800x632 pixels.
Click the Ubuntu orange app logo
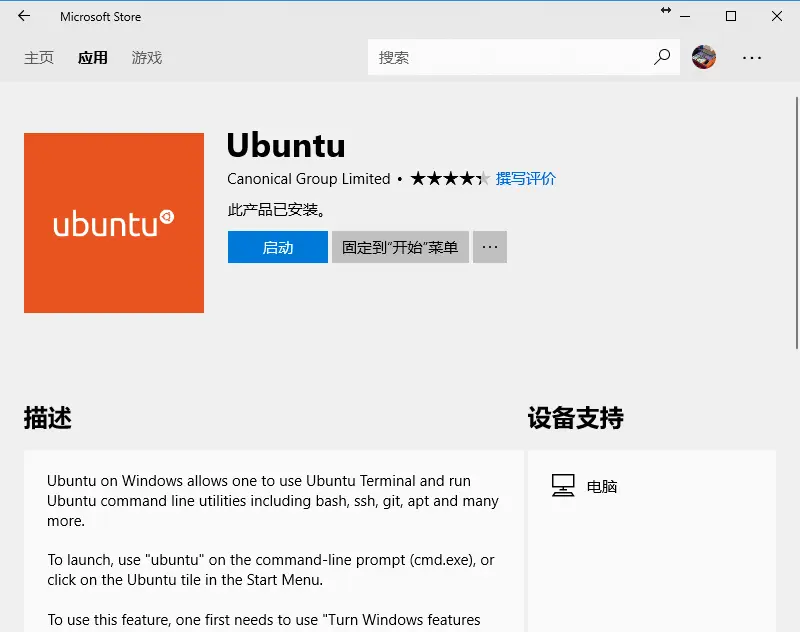pyautogui.click(x=114, y=223)
